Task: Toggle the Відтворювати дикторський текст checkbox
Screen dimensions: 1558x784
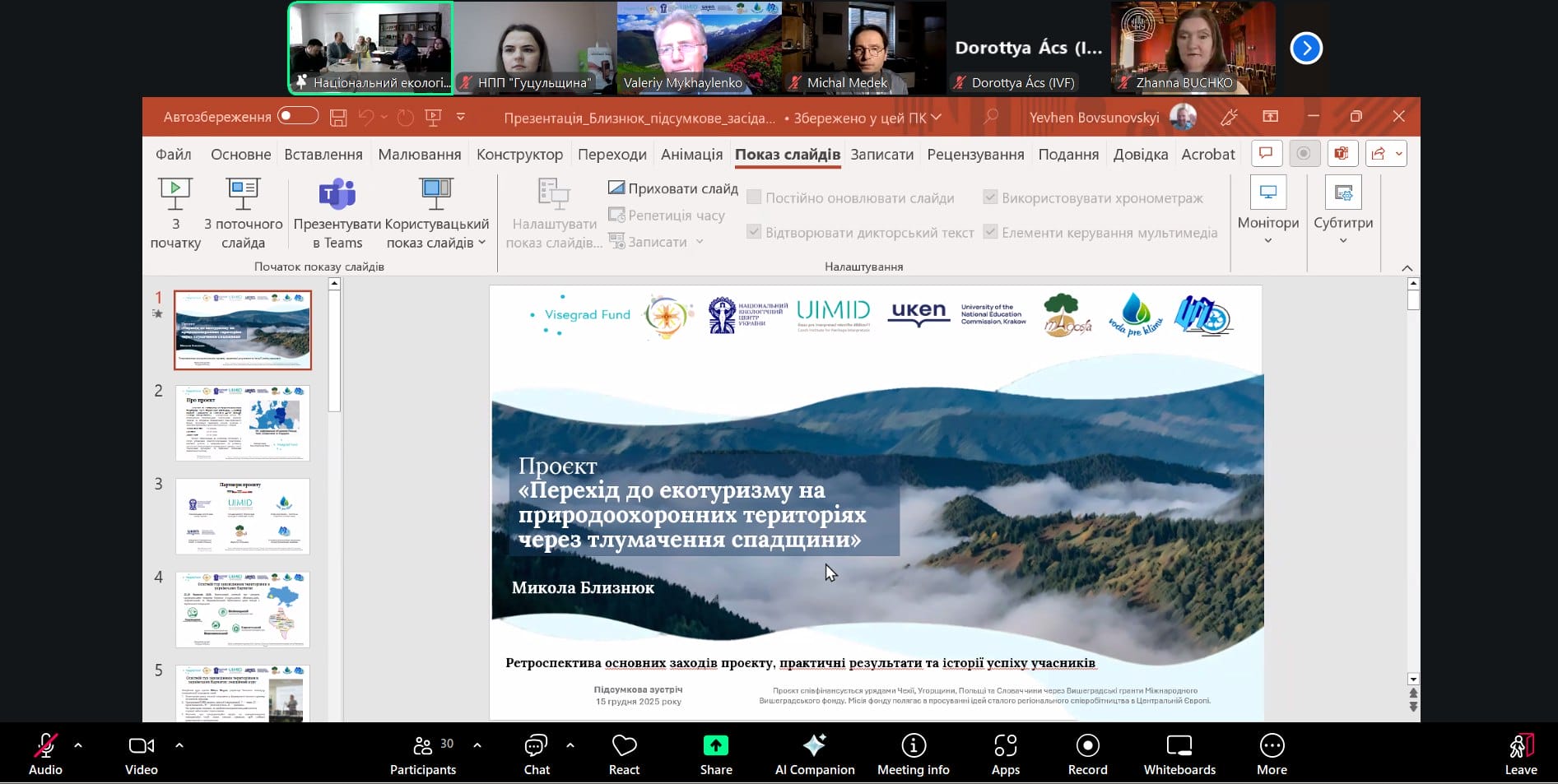Action: [754, 232]
